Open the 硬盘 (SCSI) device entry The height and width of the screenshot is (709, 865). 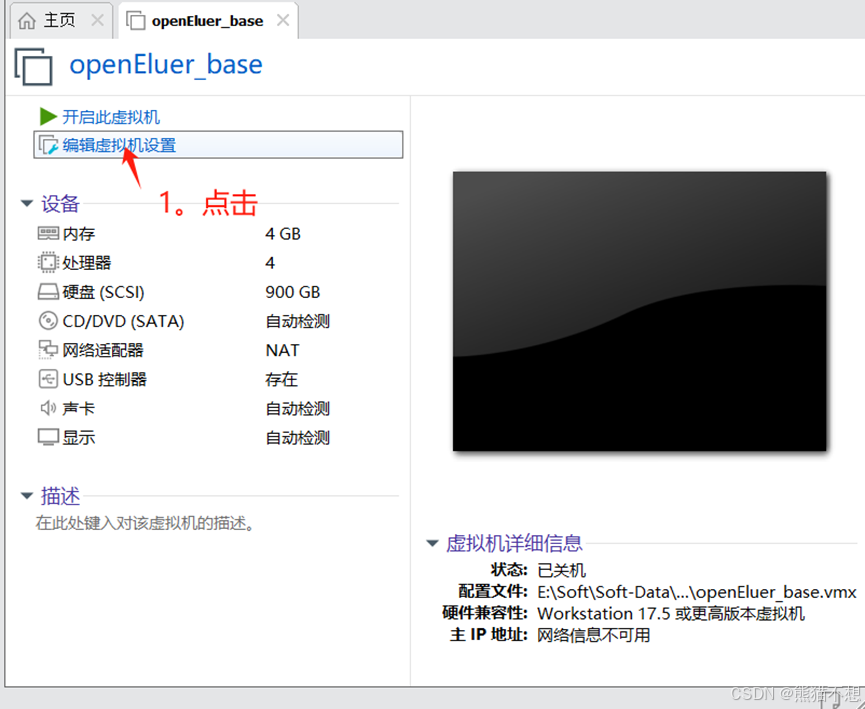click(103, 292)
